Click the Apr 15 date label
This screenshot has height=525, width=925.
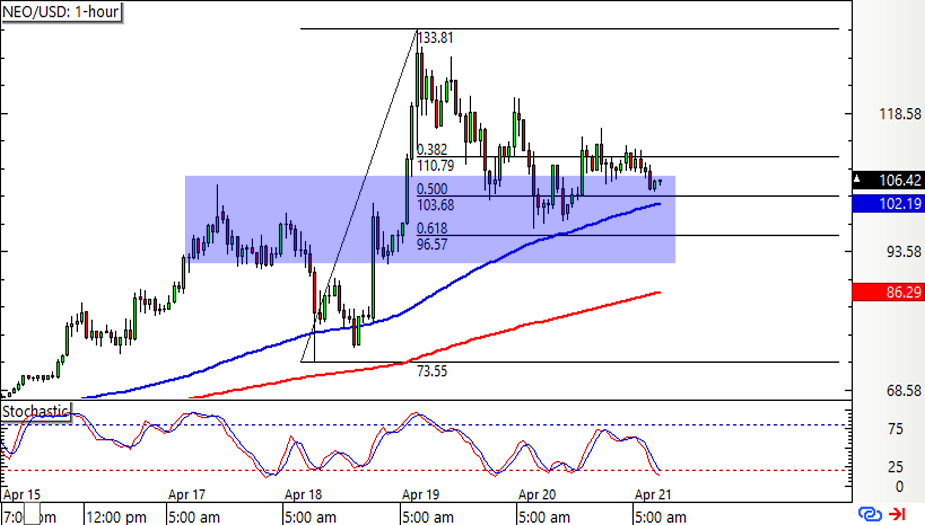(x=22, y=494)
